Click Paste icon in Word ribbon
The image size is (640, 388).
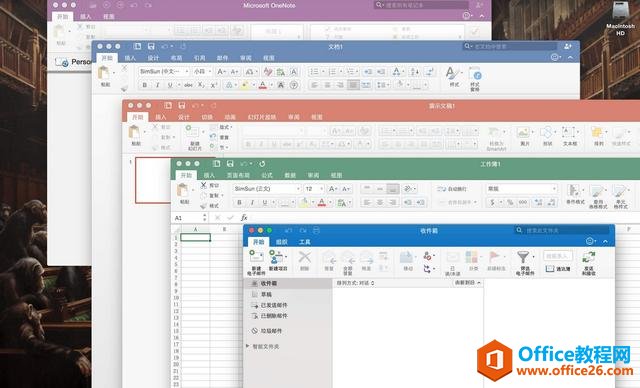point(104,73)
